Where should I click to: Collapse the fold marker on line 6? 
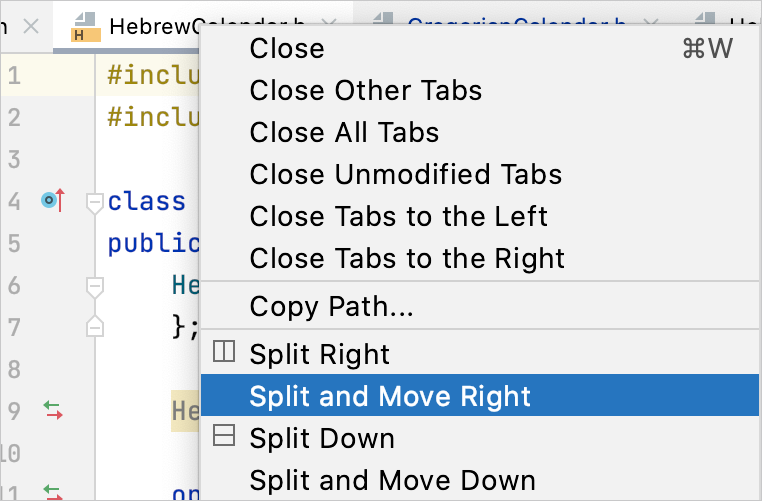(95, 287)
